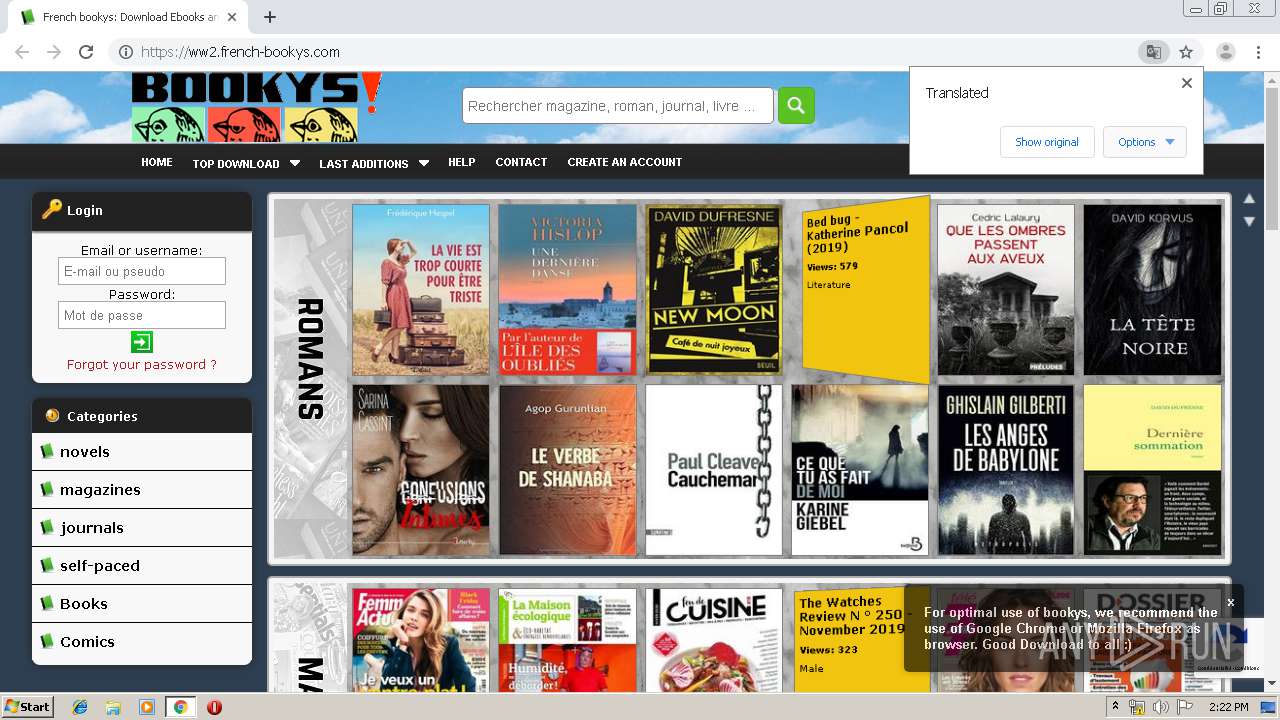The image size is (1280, 720).
Task: Click the down arrow beside the novels carousel
Action: [1249, 221]
